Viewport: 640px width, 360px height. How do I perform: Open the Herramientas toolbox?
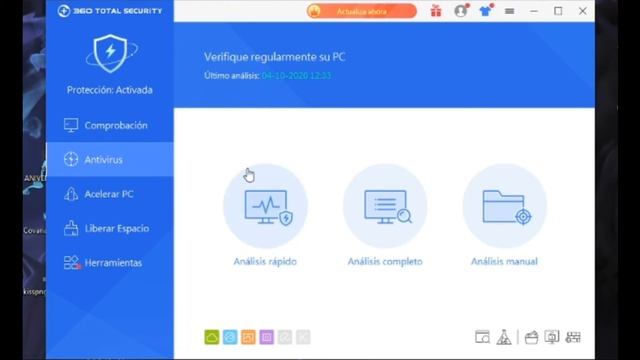(110, 262)
